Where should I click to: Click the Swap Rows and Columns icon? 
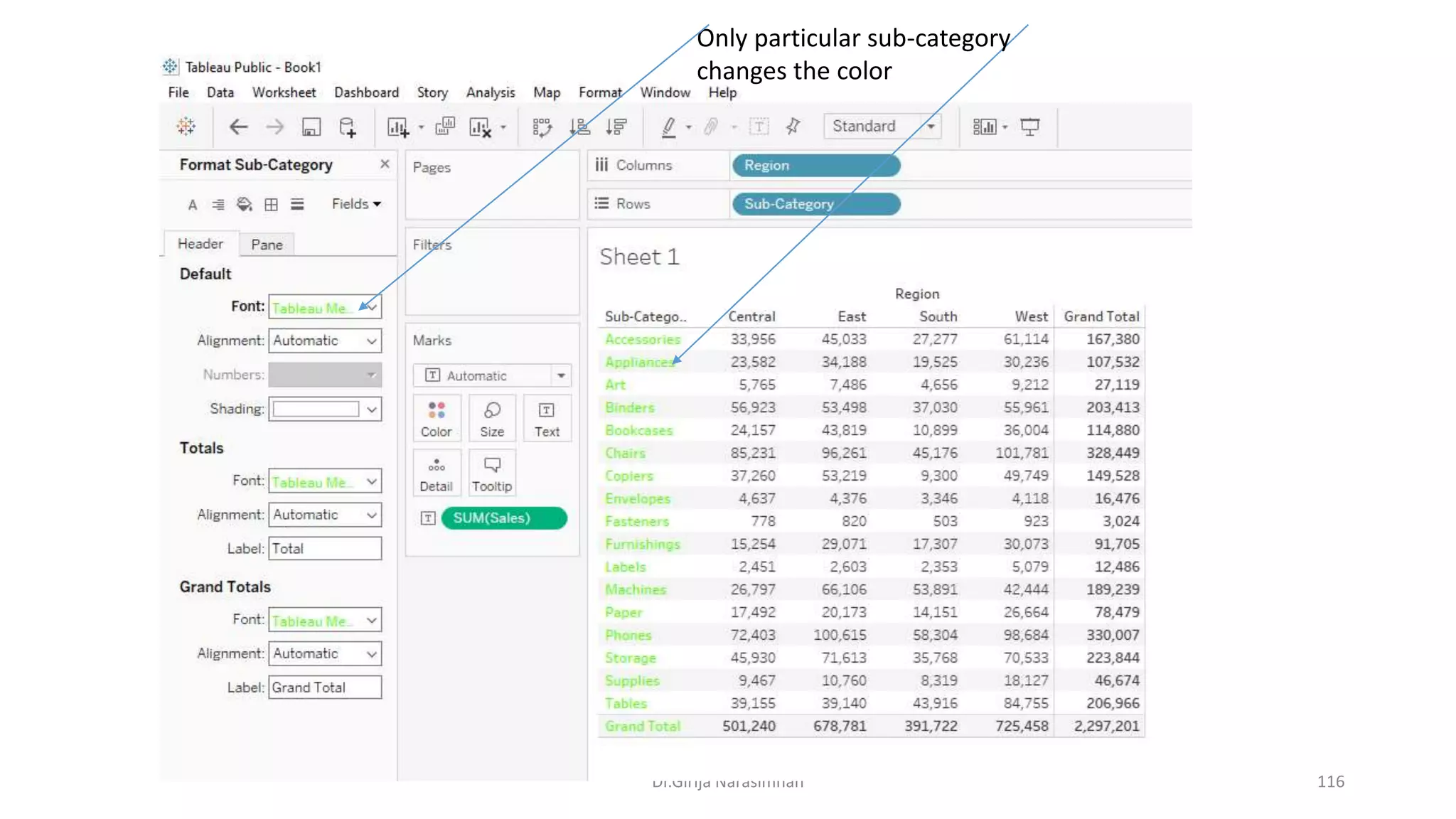tap(542, 127)
